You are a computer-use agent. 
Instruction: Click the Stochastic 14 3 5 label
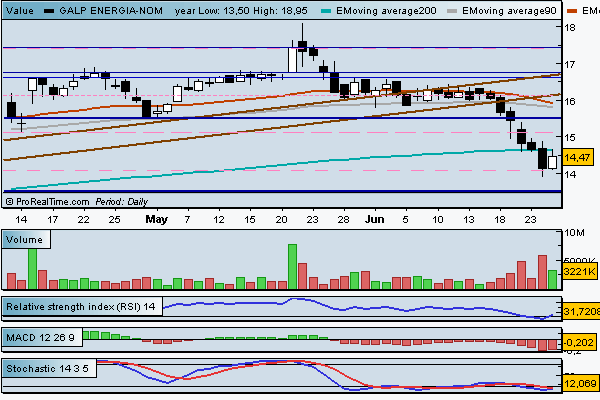[49, 369]
